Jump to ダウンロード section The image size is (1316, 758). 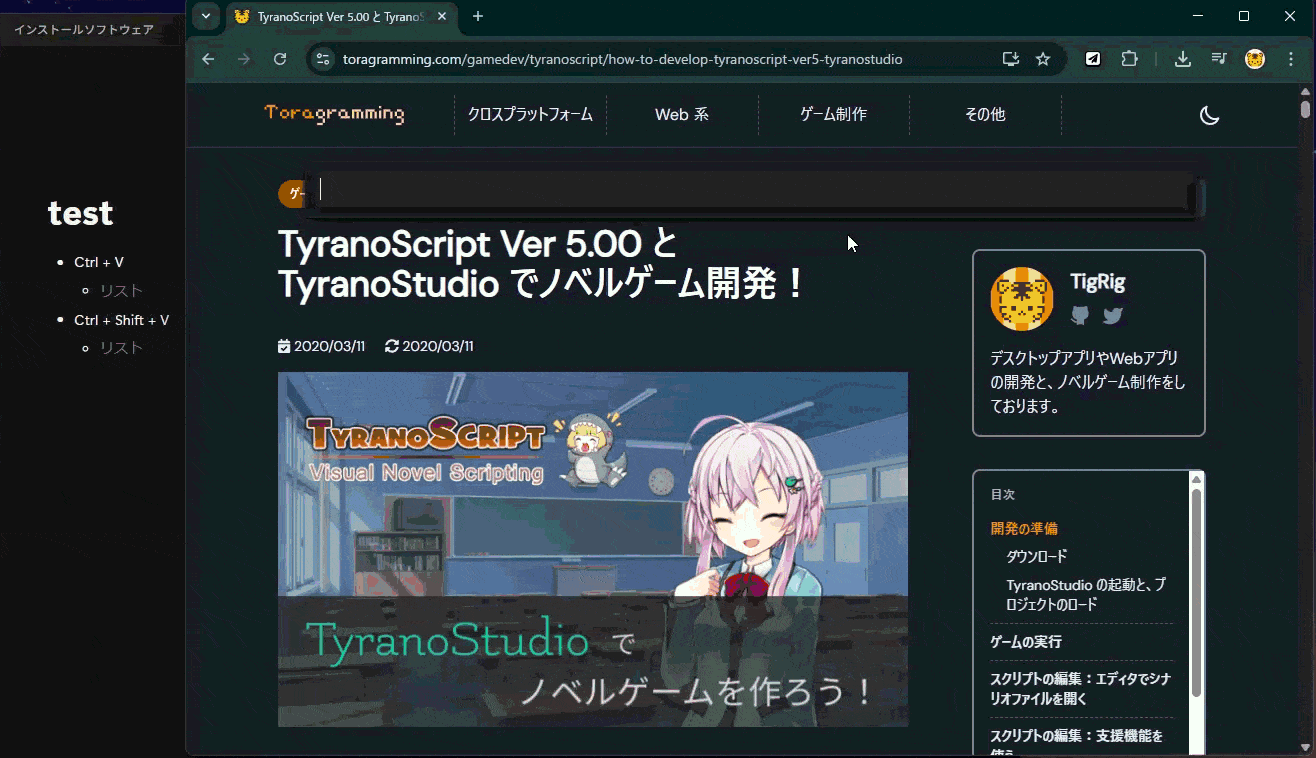click(1037, 556)
